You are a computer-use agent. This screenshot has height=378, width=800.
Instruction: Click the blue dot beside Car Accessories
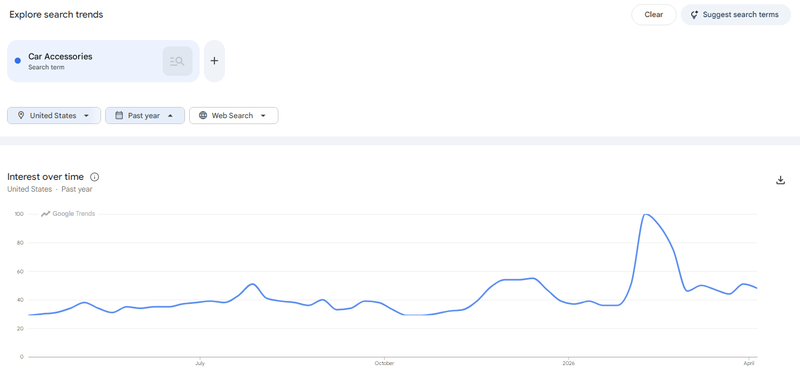tap(18, 61)
